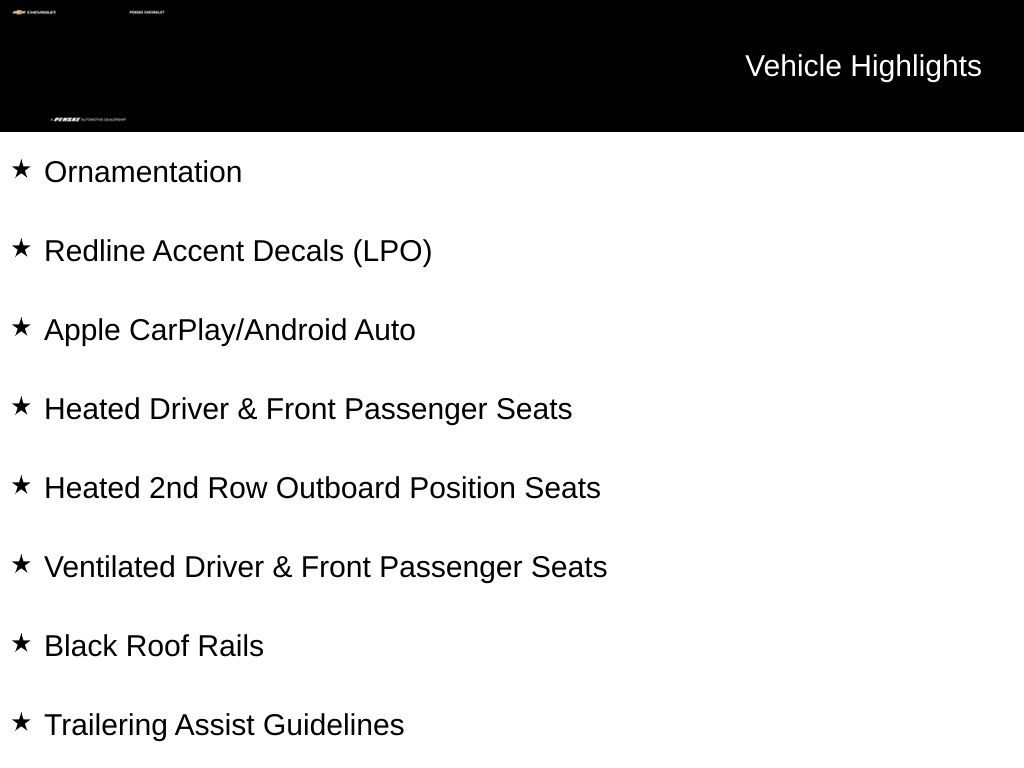
Task: Click the Penske Chevrolet text in header
Action: point(147,12)
